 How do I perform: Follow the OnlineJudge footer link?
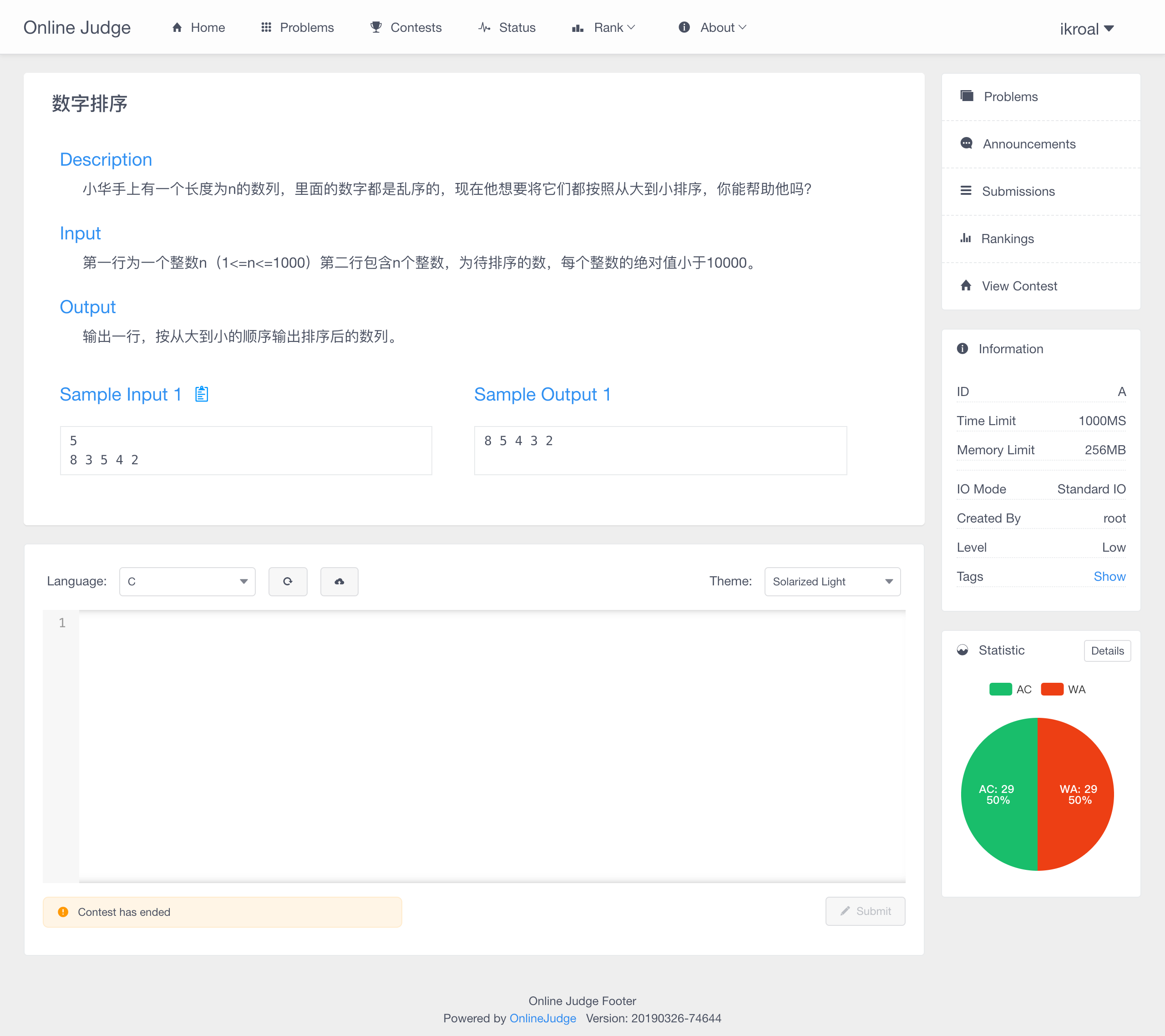coord(542,1018)
